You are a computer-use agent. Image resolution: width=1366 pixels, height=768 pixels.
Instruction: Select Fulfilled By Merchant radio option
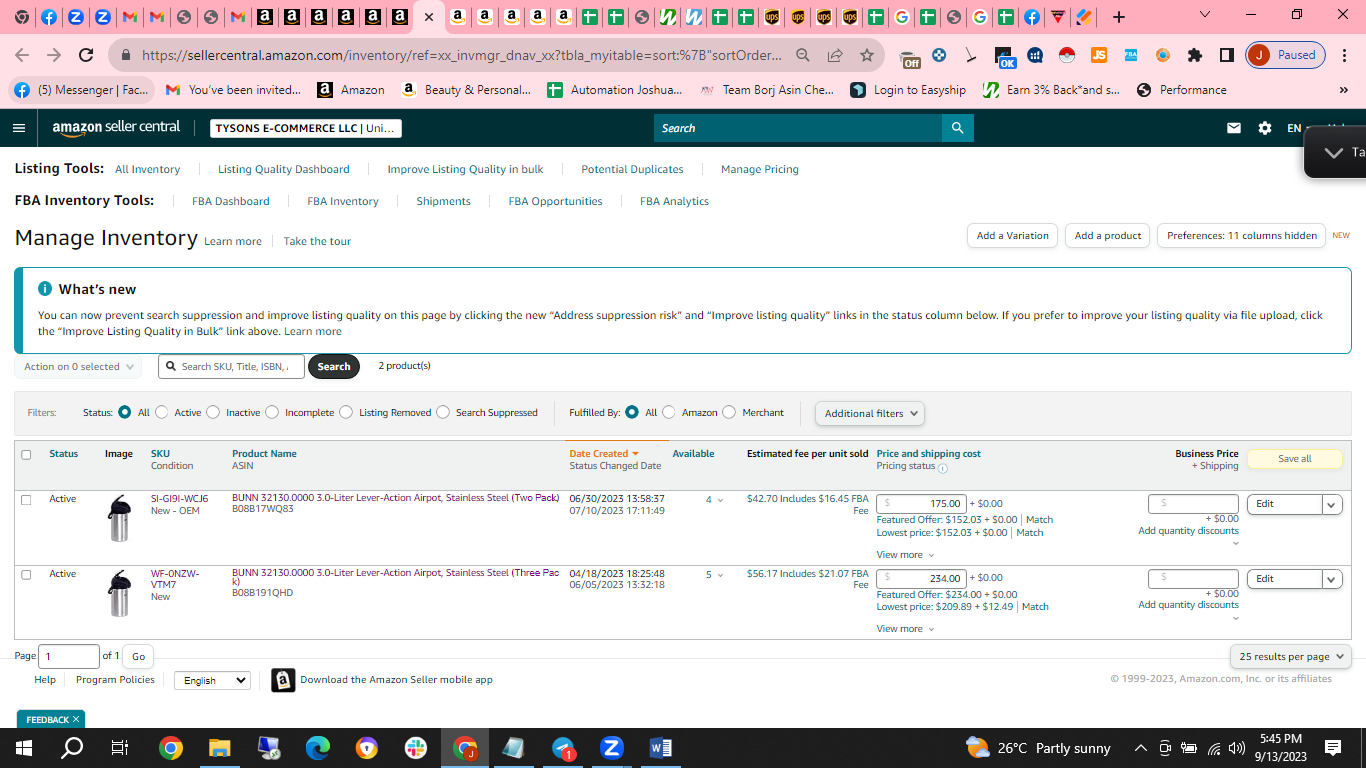pos(729,412)
